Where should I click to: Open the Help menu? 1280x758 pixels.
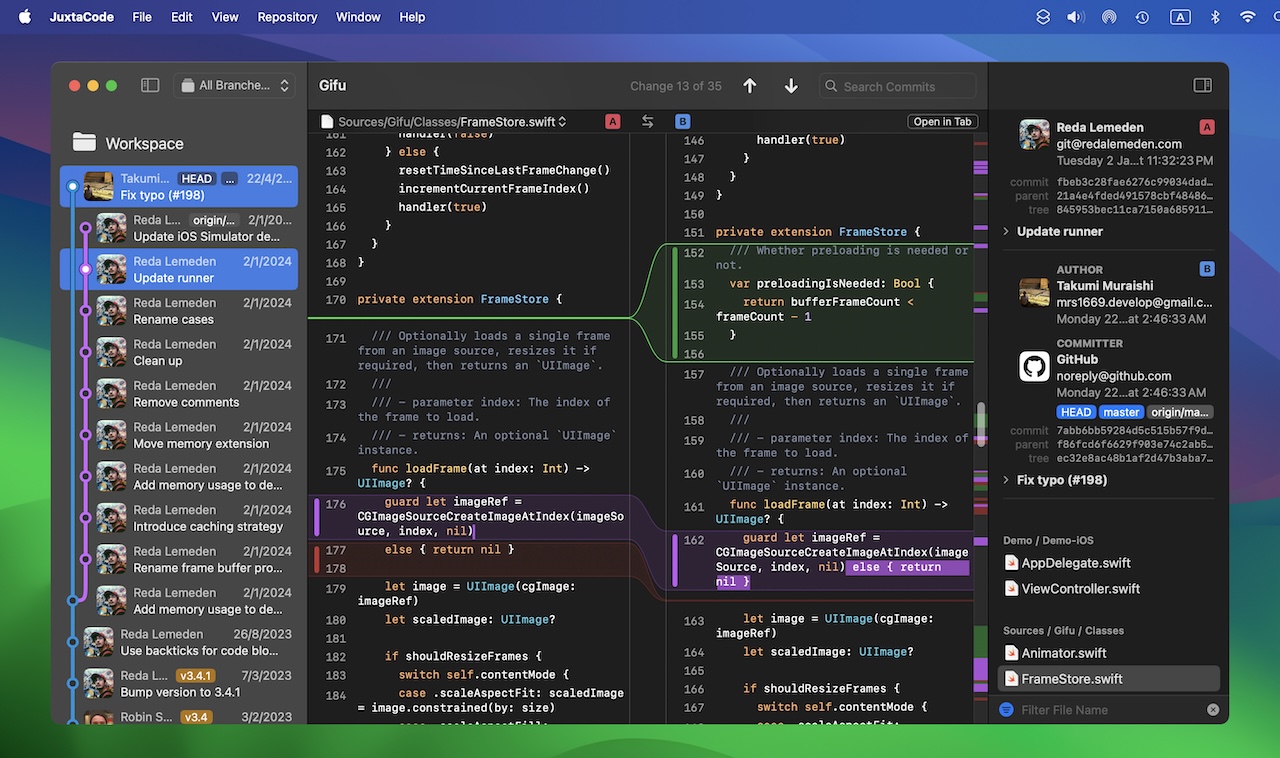click(412, 17)
